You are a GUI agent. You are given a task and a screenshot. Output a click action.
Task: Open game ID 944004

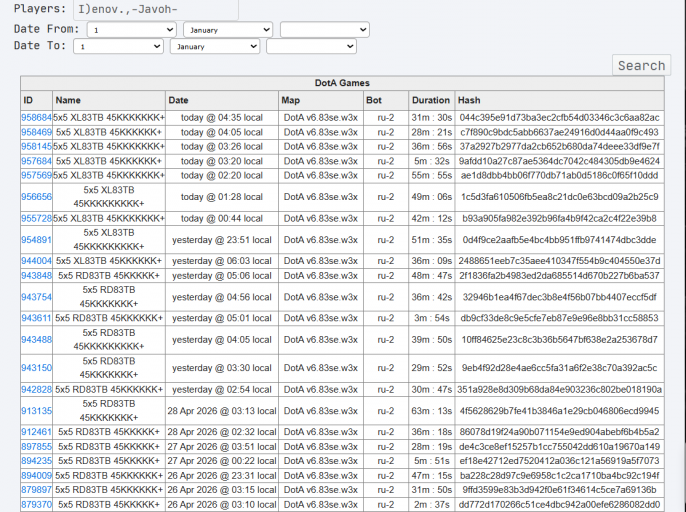(36, 261)
